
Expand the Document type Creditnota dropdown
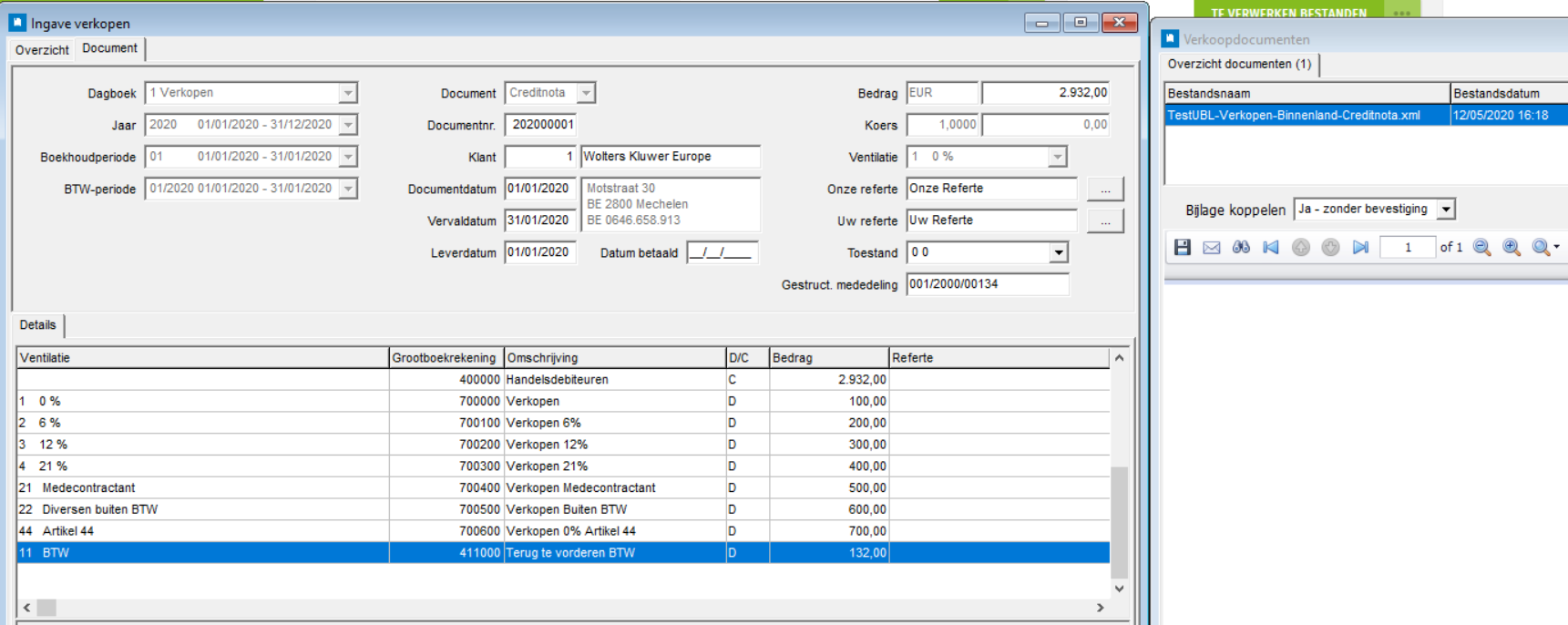click(x=587, y=93)
